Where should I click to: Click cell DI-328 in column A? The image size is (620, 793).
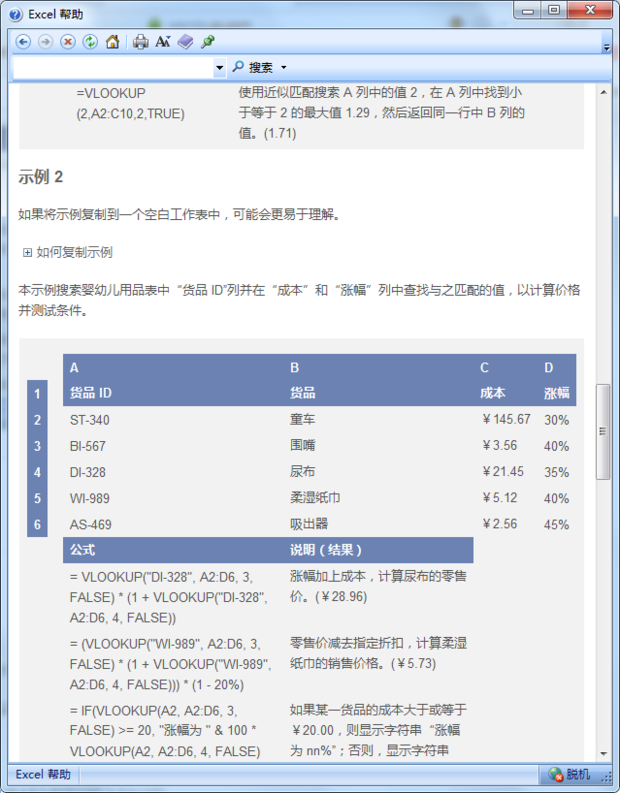[x=87, y=472]
